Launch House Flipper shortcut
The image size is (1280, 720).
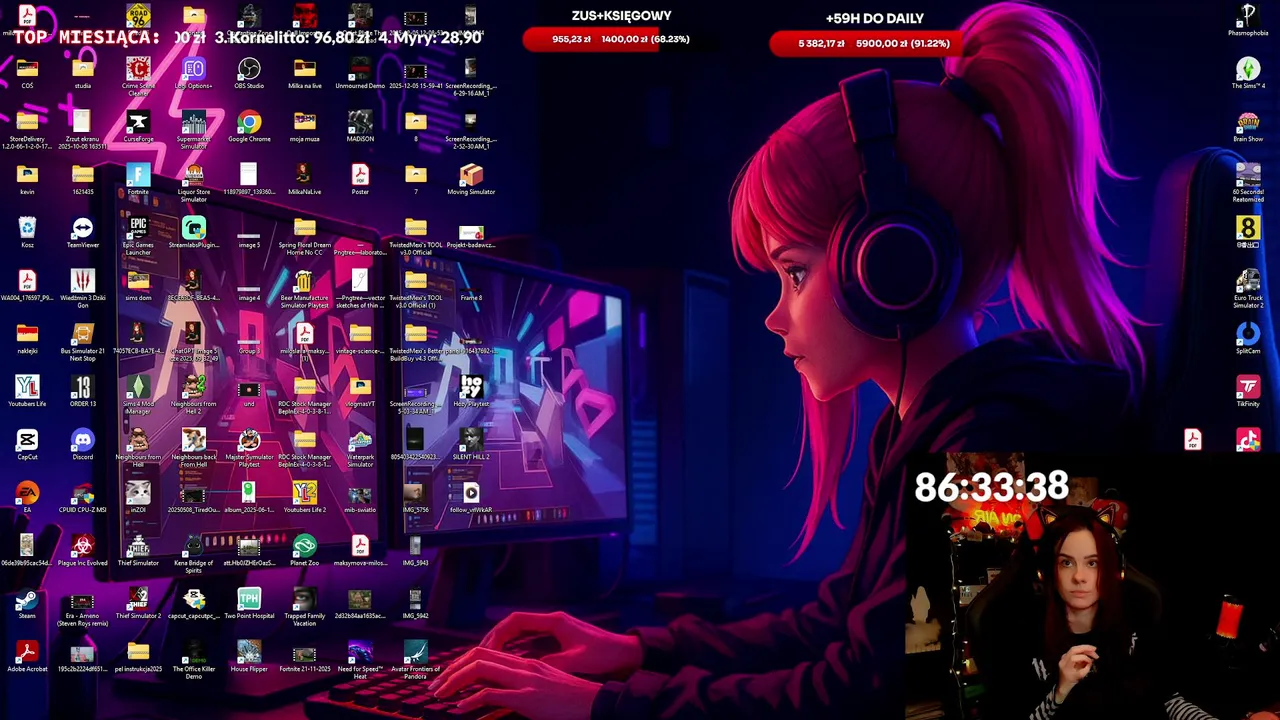click(249, 655)
